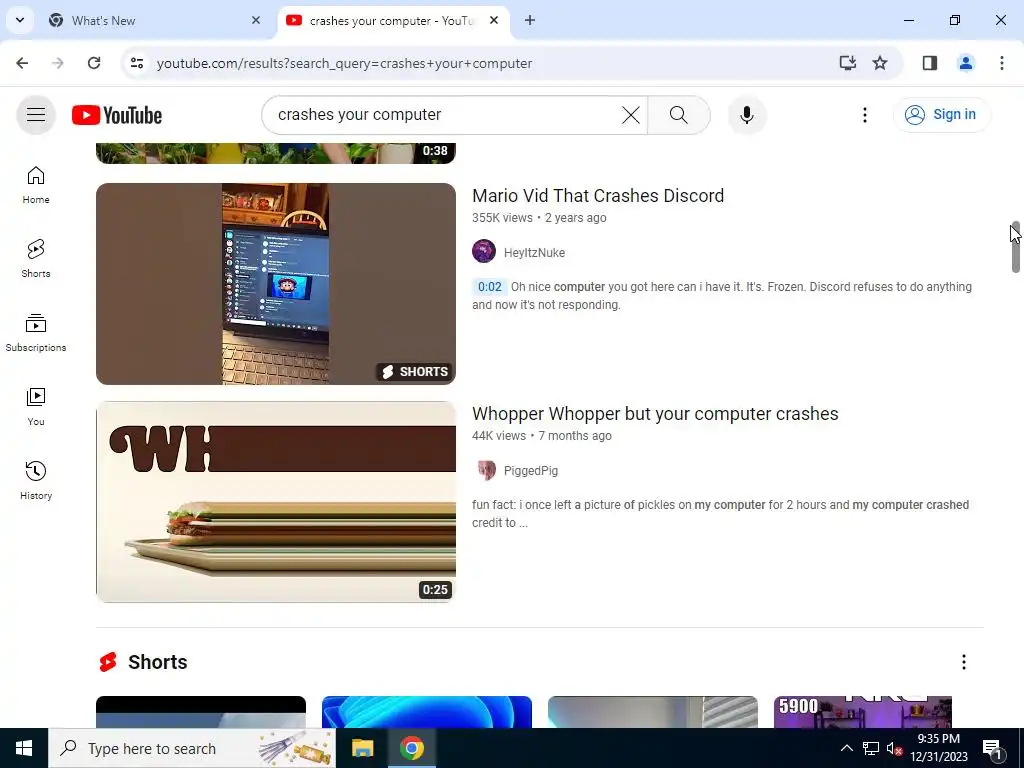The height and width of the screenshot is (768, 1024).
Task: Visit the PiggedPig channel name
Action: click(531, 471)
